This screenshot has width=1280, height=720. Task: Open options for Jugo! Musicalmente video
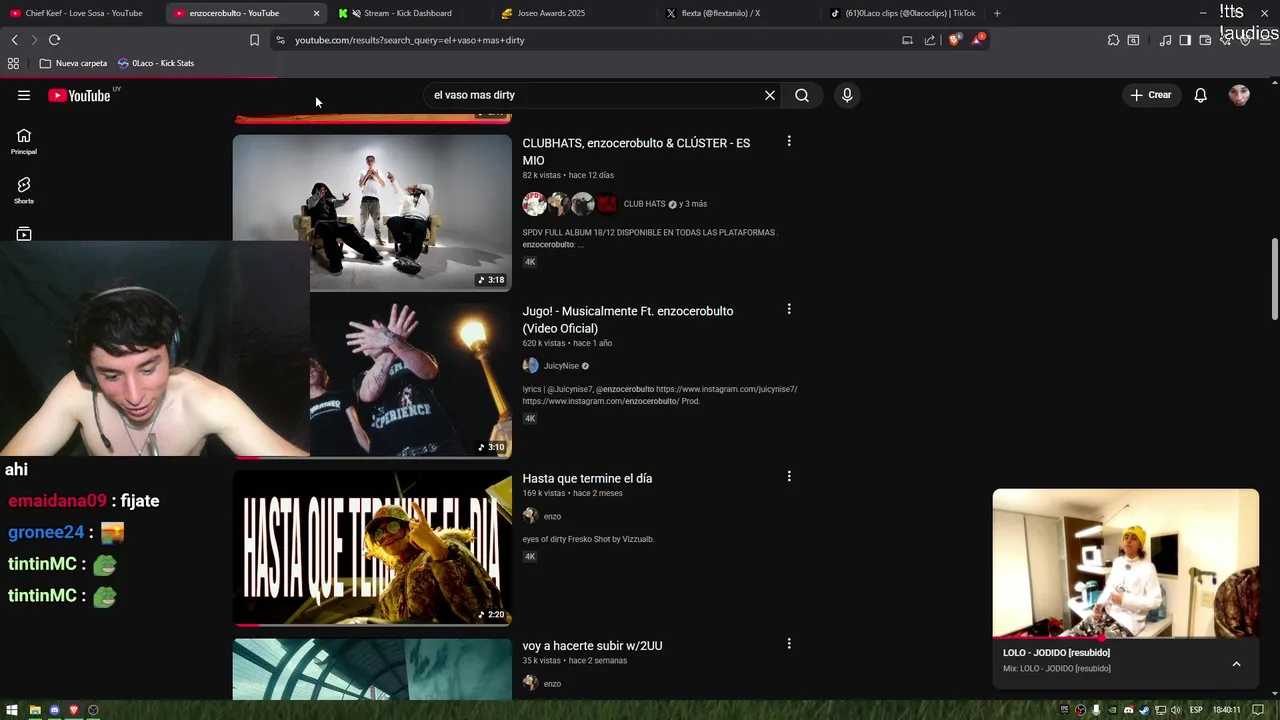(x=789, y=309)
